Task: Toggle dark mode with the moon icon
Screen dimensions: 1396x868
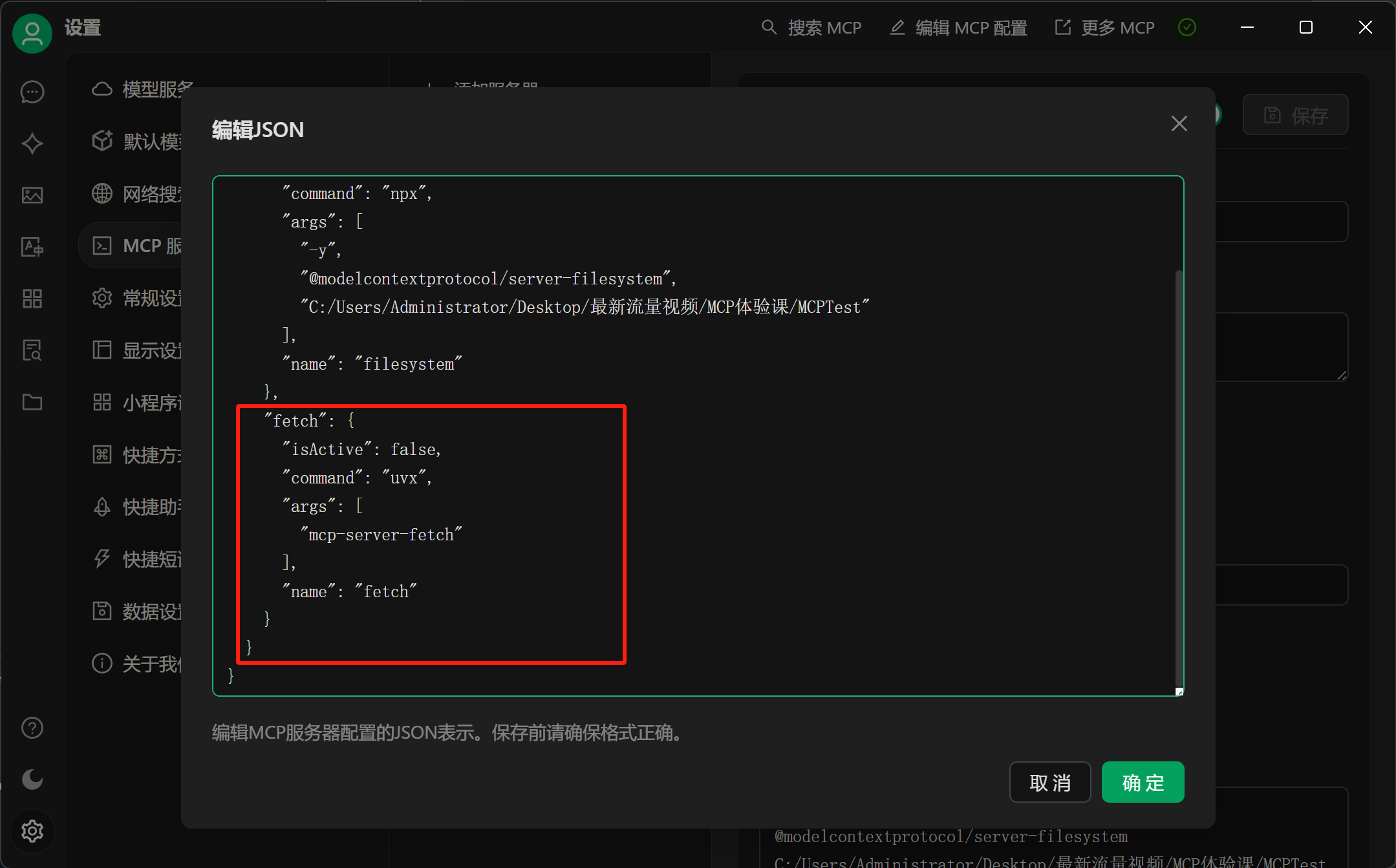Action: [x=32, y=779]
